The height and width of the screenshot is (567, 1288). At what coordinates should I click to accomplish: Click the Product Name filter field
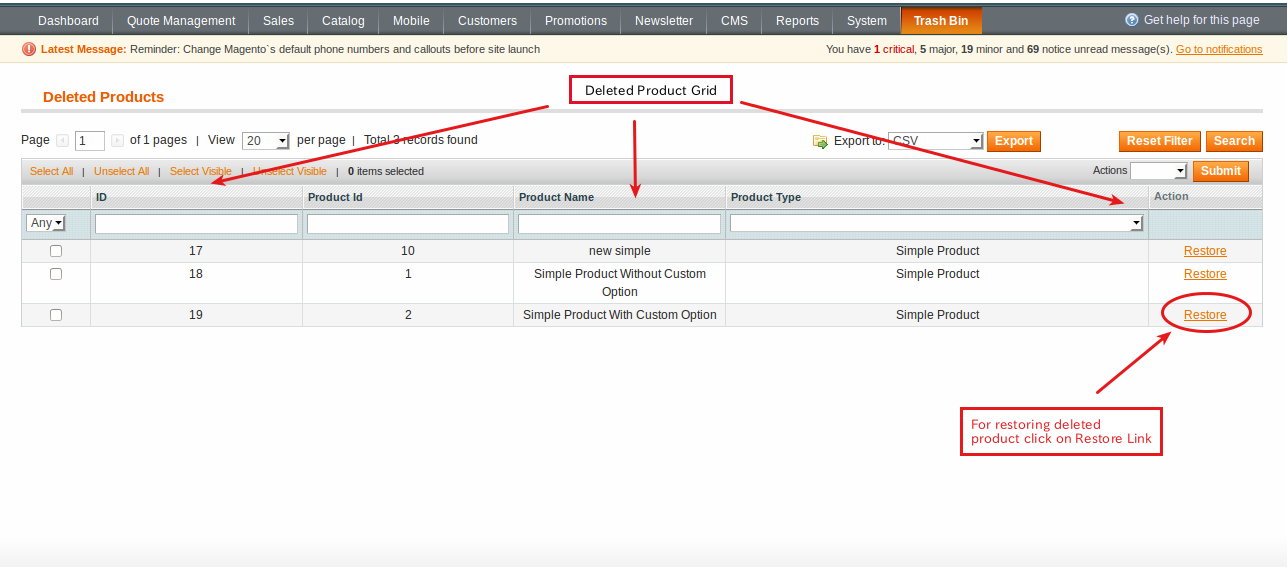coord(619,224)
